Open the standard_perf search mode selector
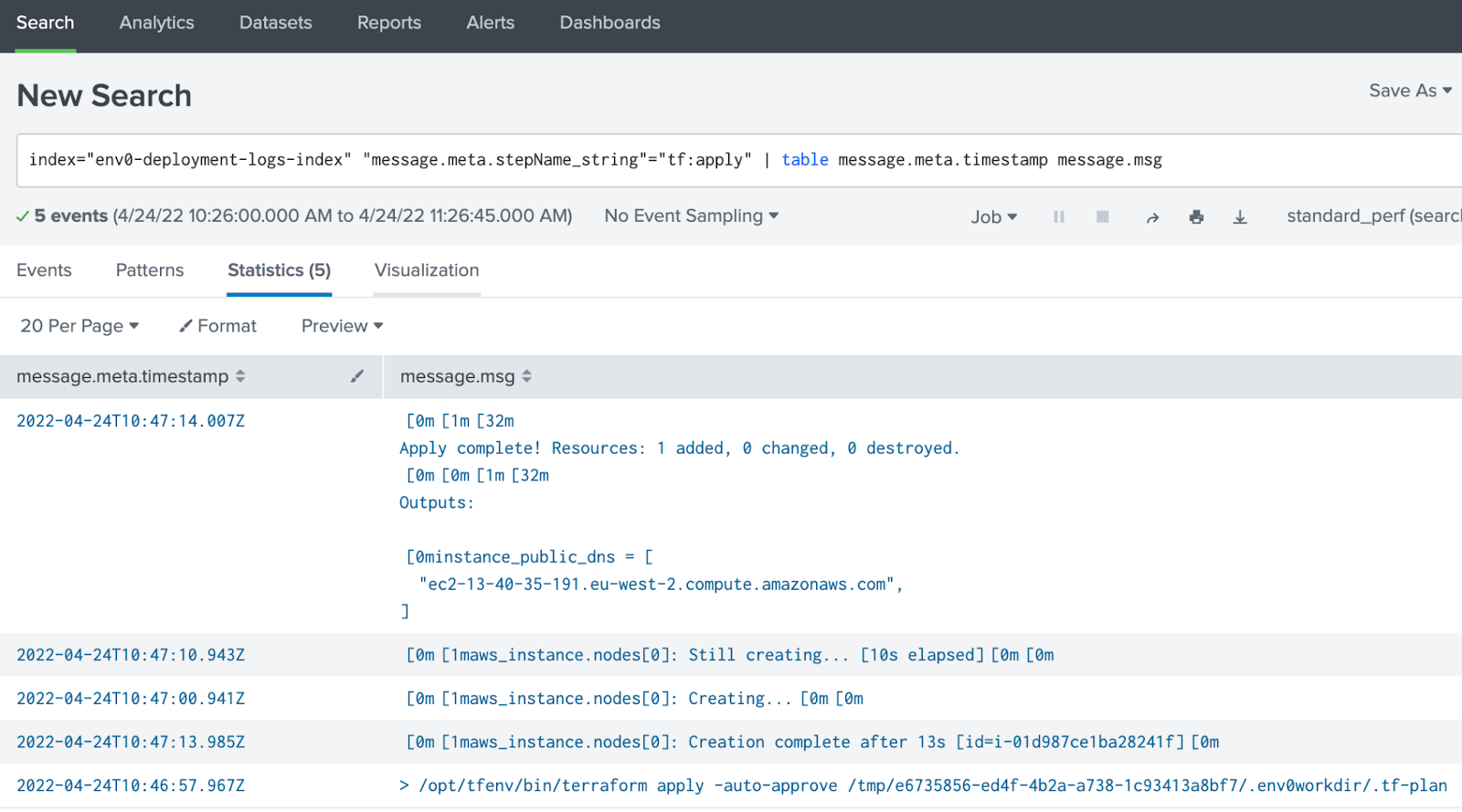The height and width of the screenshot is (812, 1462). click(1373, 216)
